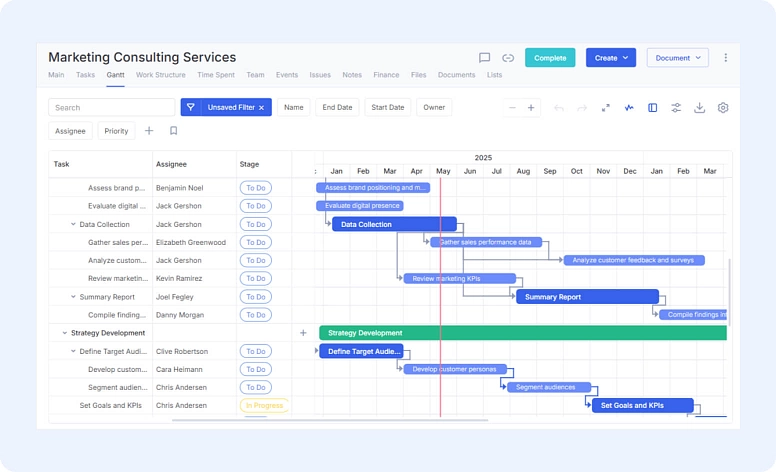Image resolution: width=776 pixels, height=472 pixels.
Task: Open the Create dropdown
Action: (x=610, y=58)
